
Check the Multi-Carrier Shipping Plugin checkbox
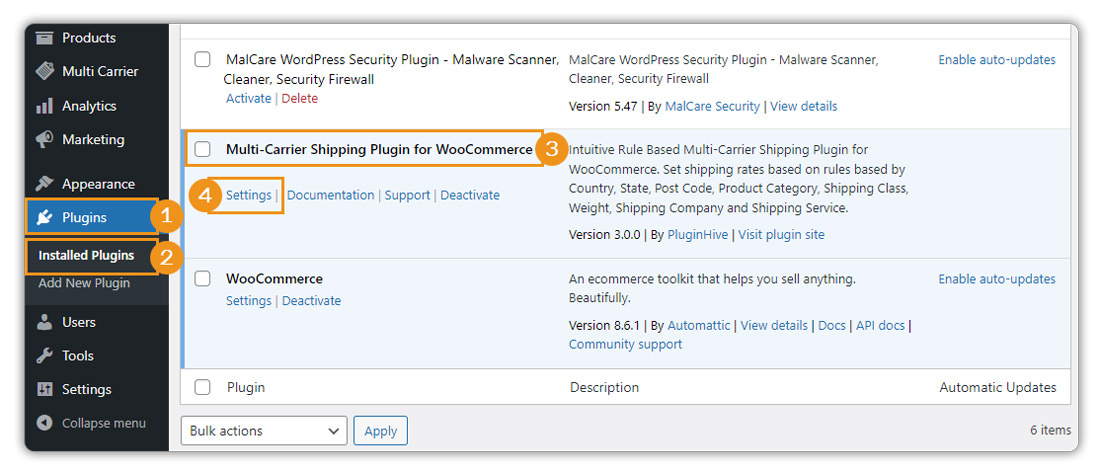(x=202, y=149)
